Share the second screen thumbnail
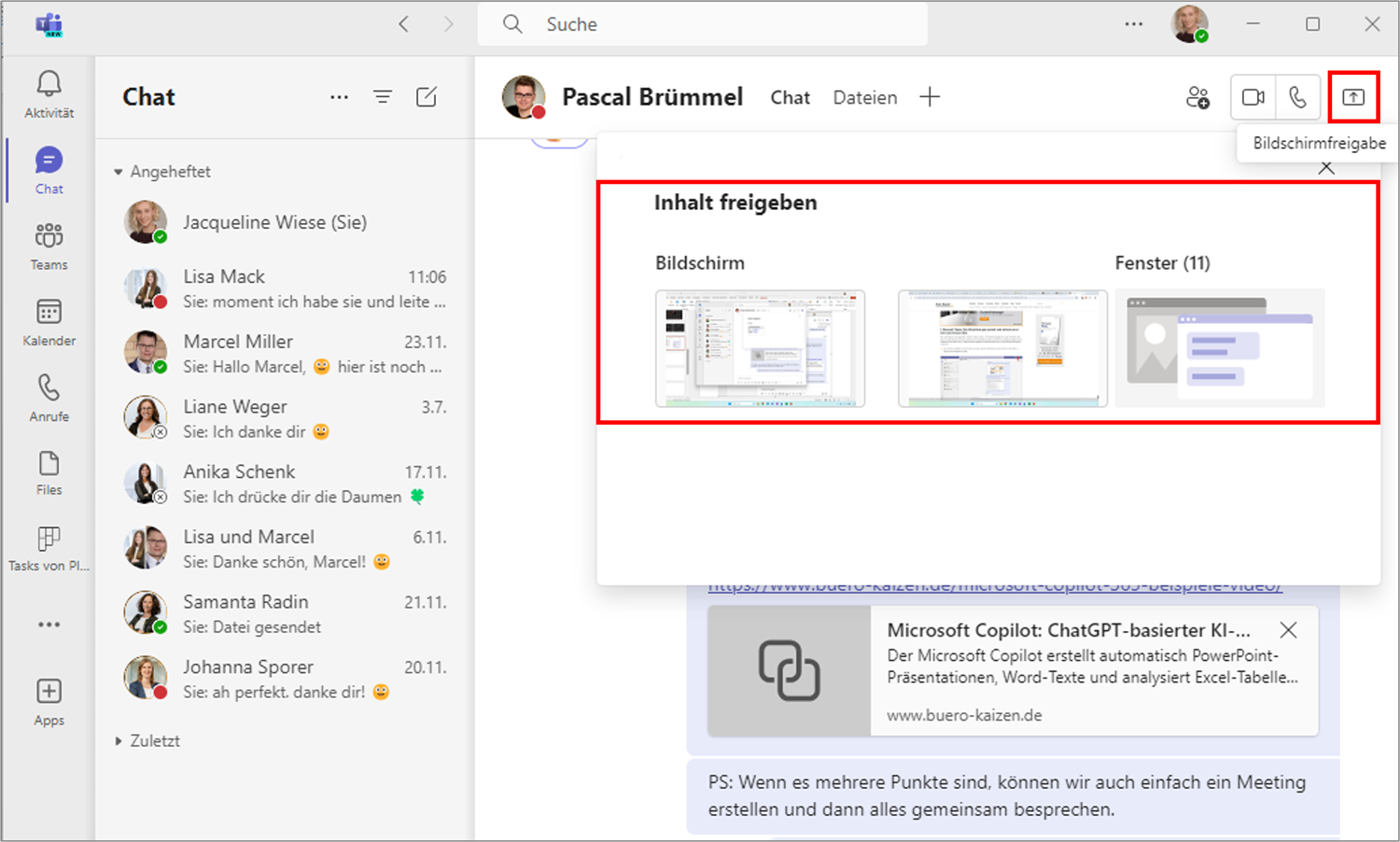 [x=1002, y=348]
